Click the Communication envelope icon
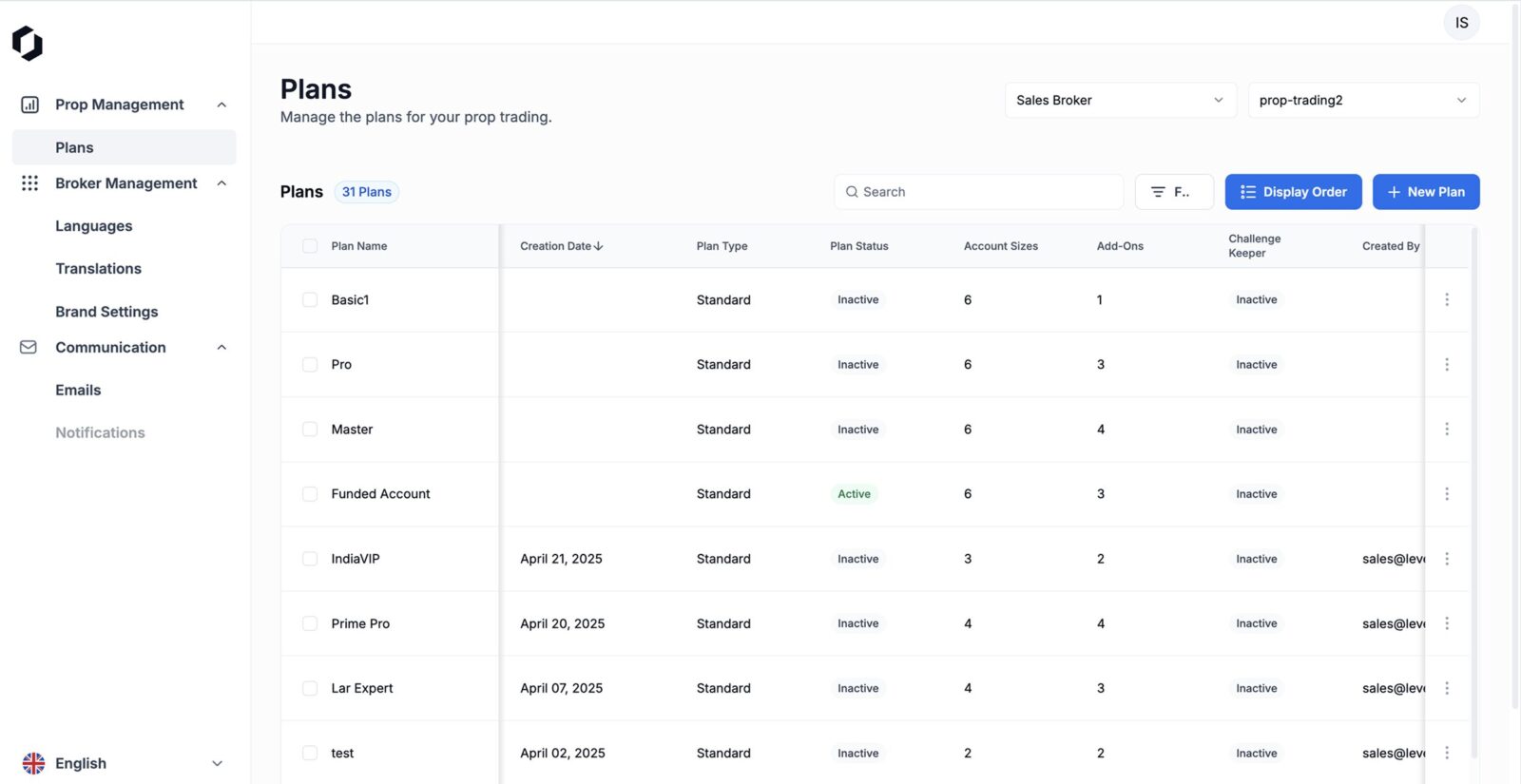The image size is (1521, 784). [x=29, y=348]
